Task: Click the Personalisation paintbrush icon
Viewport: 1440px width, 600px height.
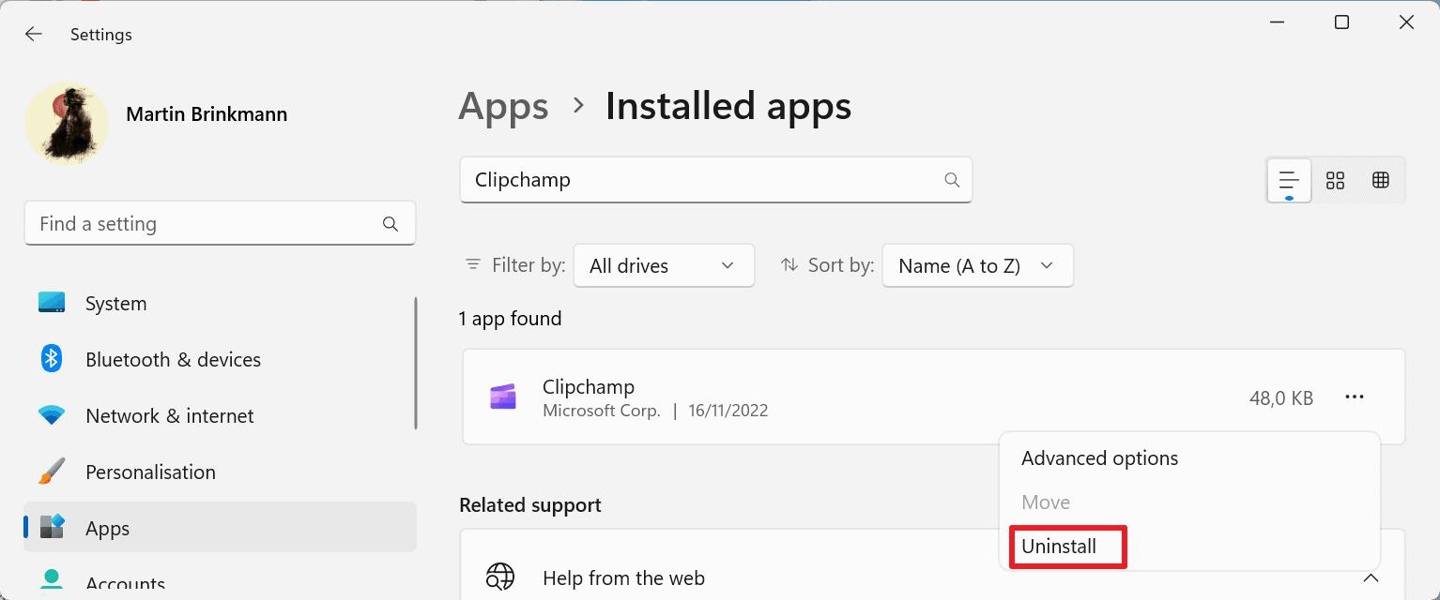Action: pos(51,471)
